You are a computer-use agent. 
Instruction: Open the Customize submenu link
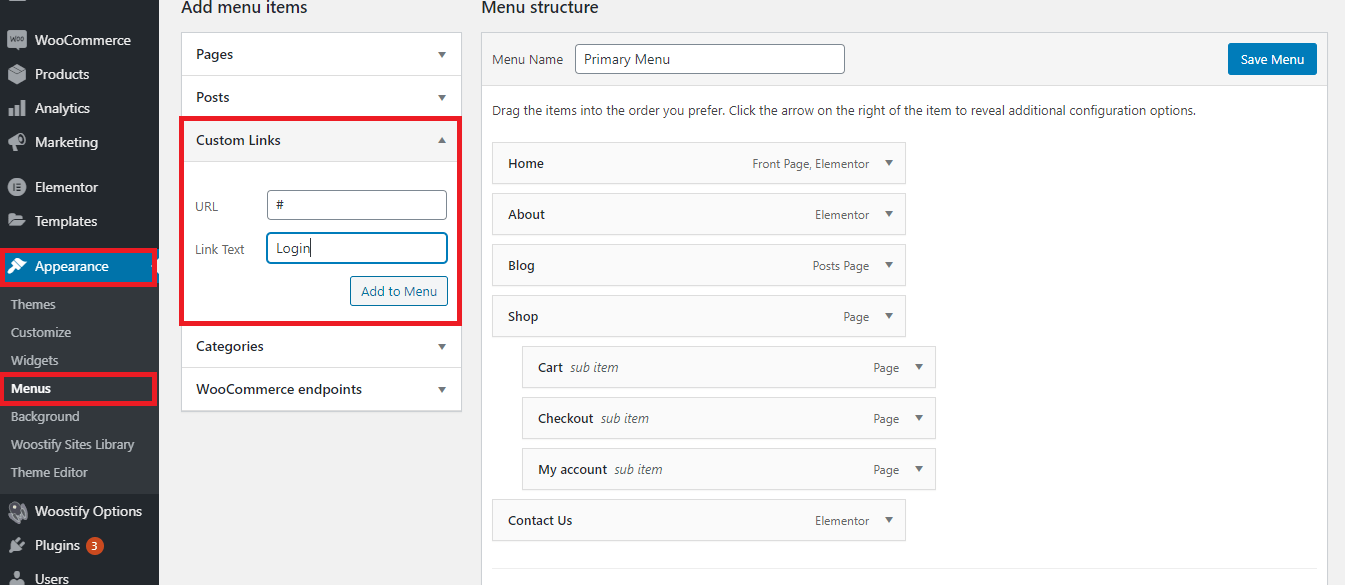(x=41, y=332)
